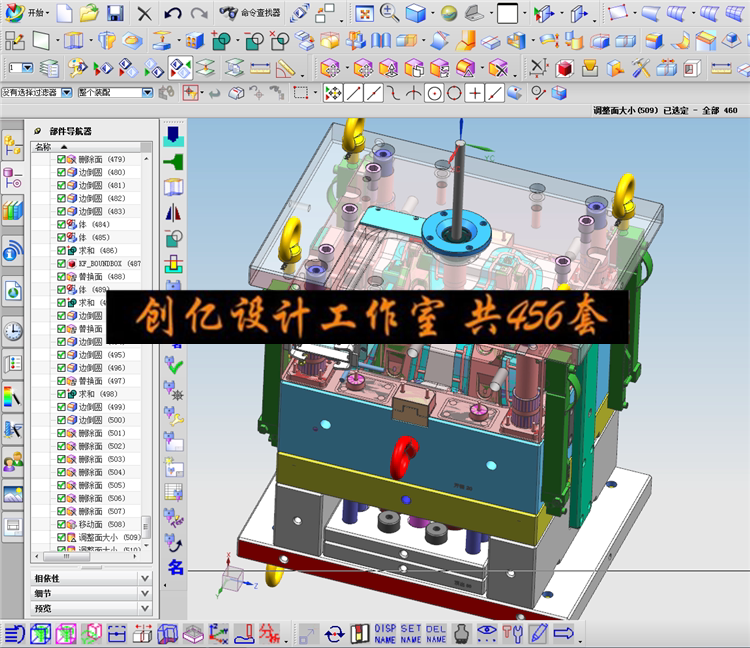Open the 命令查找器 command finder
The height and width of the screenshot is (648, 750).
(x=250, y=13)
